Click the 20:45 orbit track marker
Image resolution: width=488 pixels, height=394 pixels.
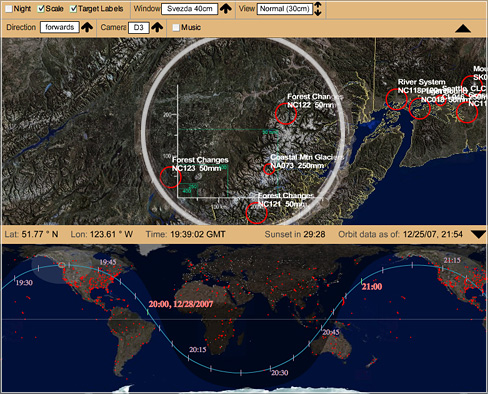click(331, 332)
